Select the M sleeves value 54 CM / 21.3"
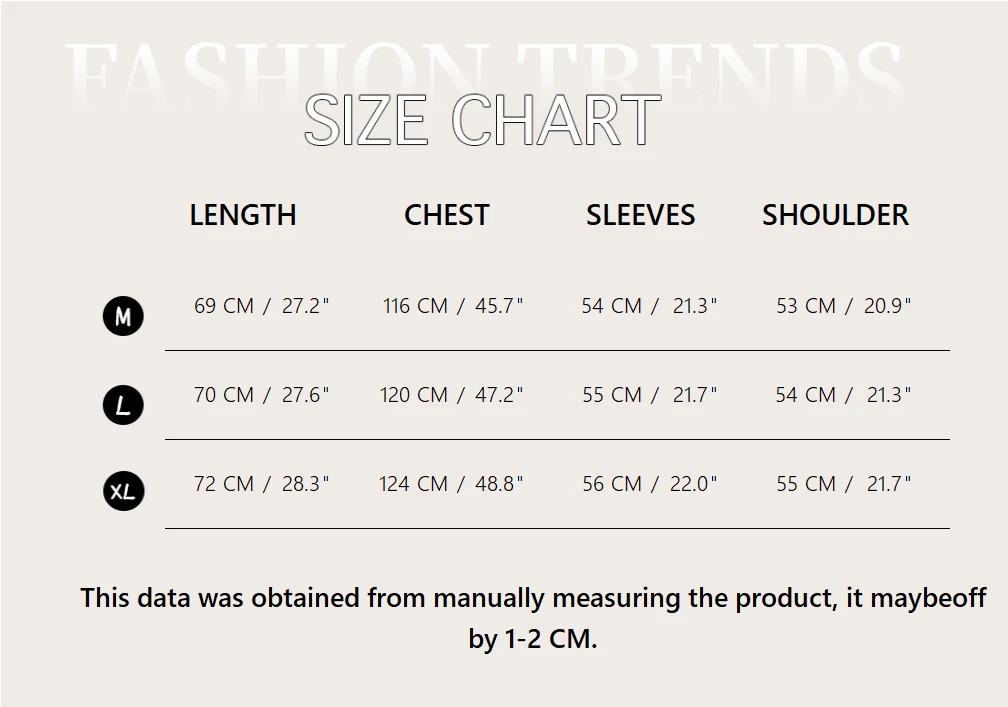This screenshot has height=707, width=1008. pos(650,306)
